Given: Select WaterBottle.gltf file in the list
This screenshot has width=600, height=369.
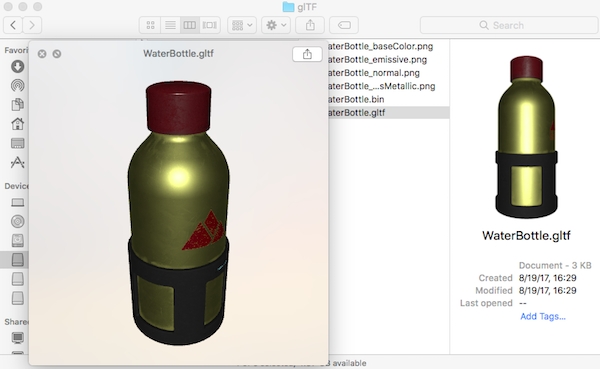Looking at the screenshot, I should (388, 113).
